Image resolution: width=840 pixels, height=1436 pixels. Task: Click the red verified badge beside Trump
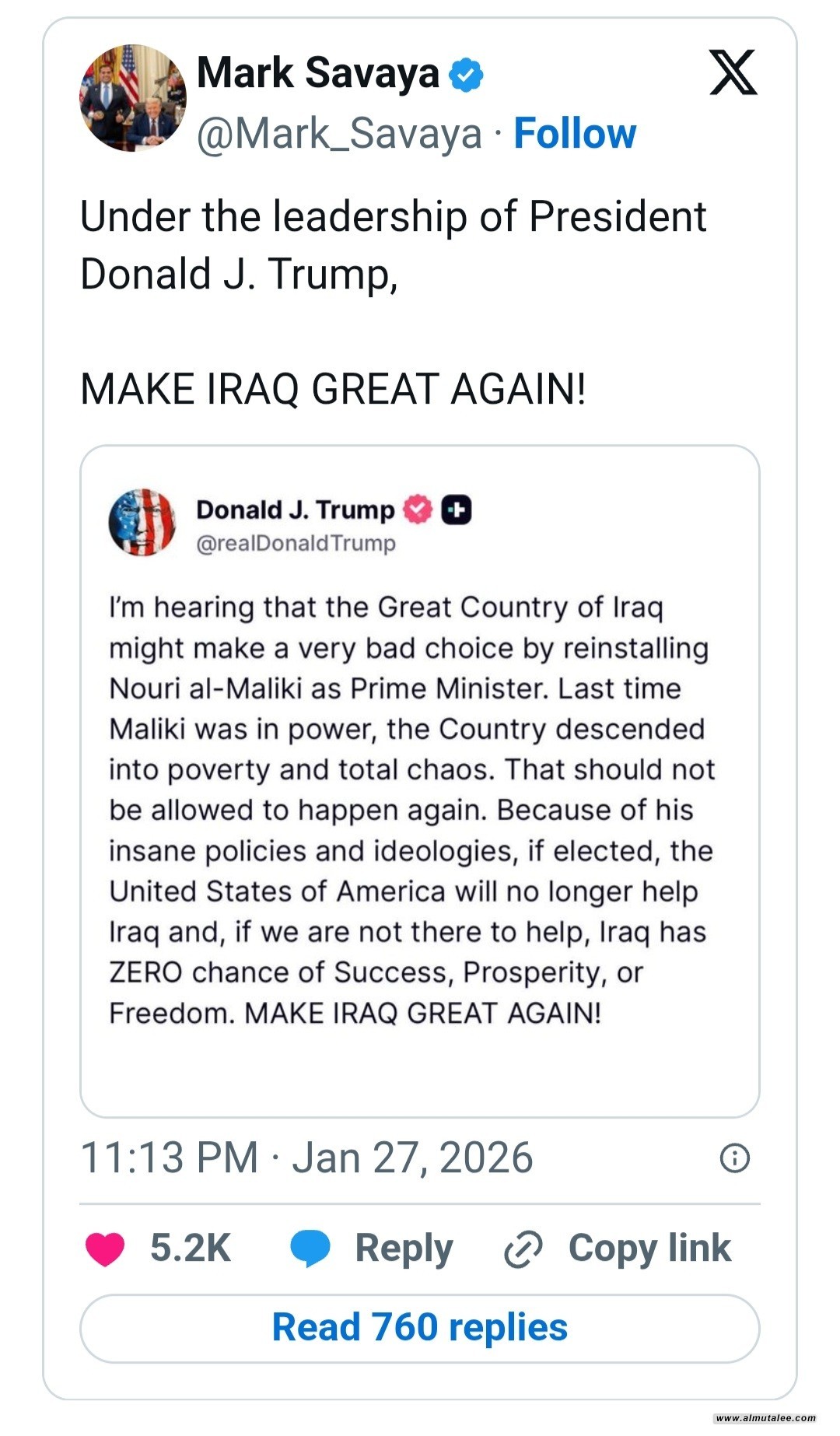(418, 510)
